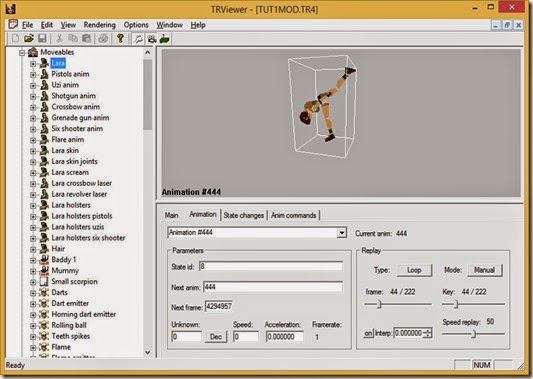
Task: Click the yellow question mark Help icon
Action: (x=120, y=38)
